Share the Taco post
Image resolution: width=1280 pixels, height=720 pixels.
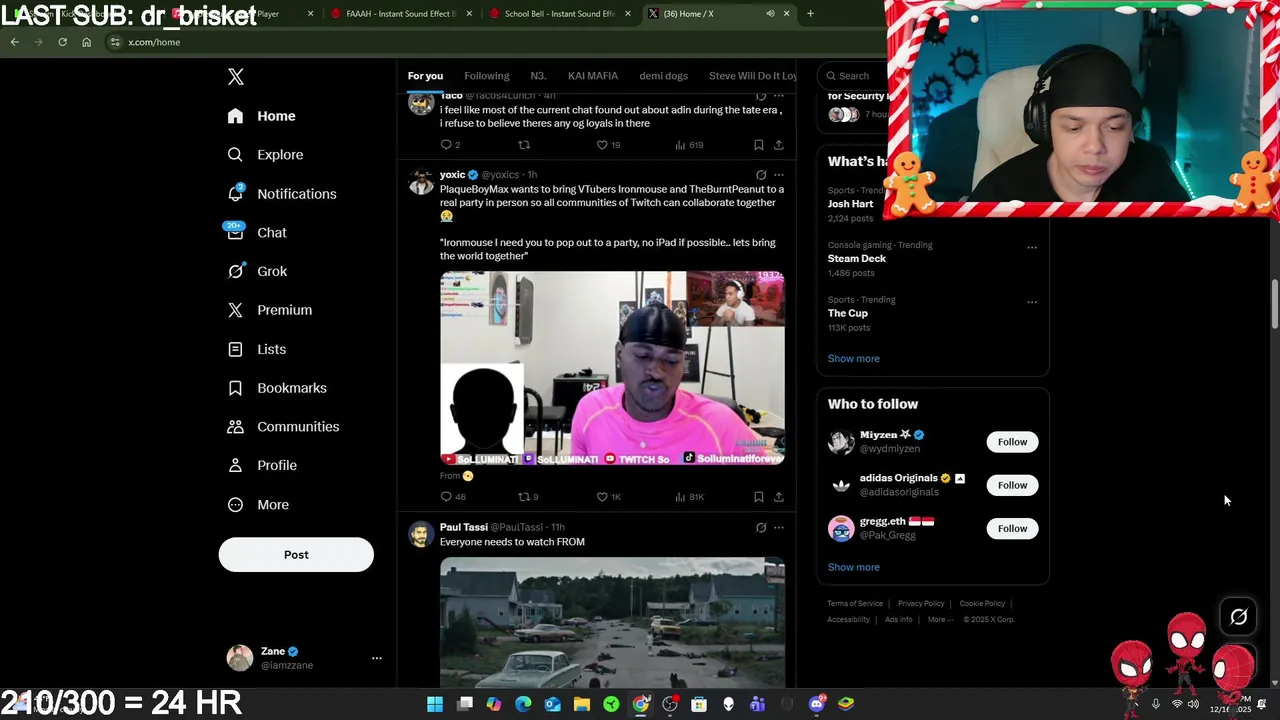coord(779,145)
